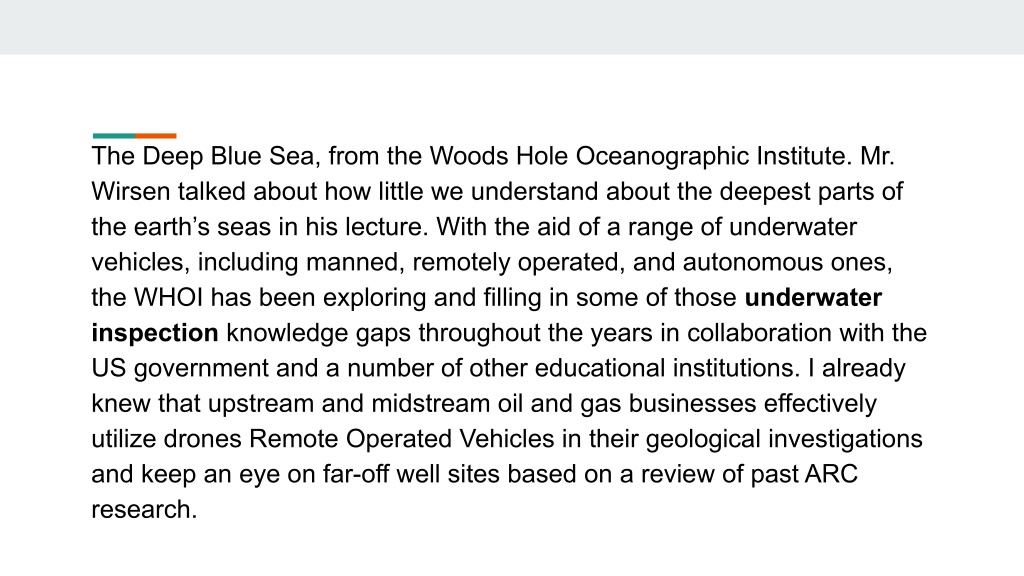Viewport: 1024px width, 576px height.
Task: Click the hyphenated word 'far-off'
Action: [x=358, y=474]
